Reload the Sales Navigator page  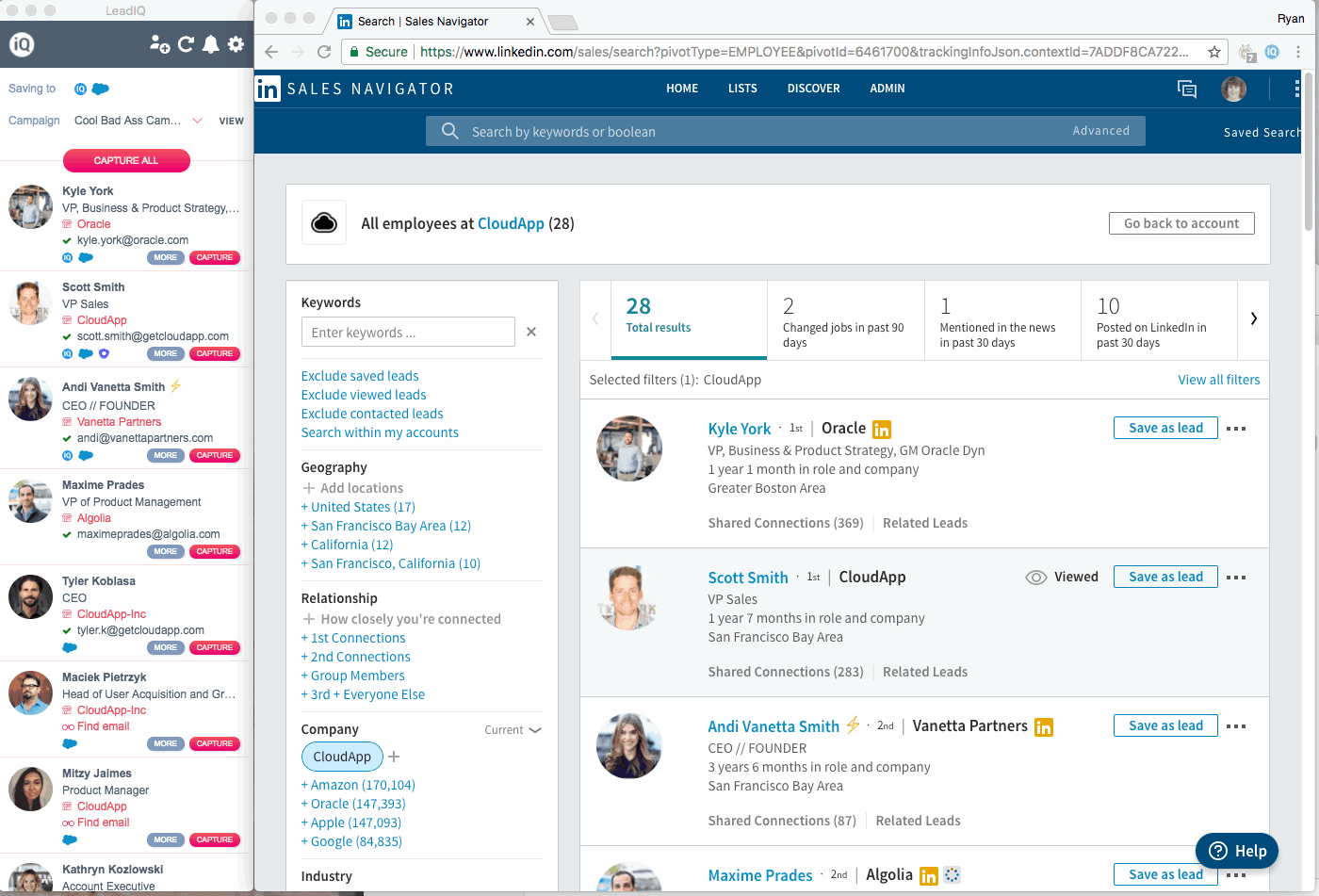(324, 52)
